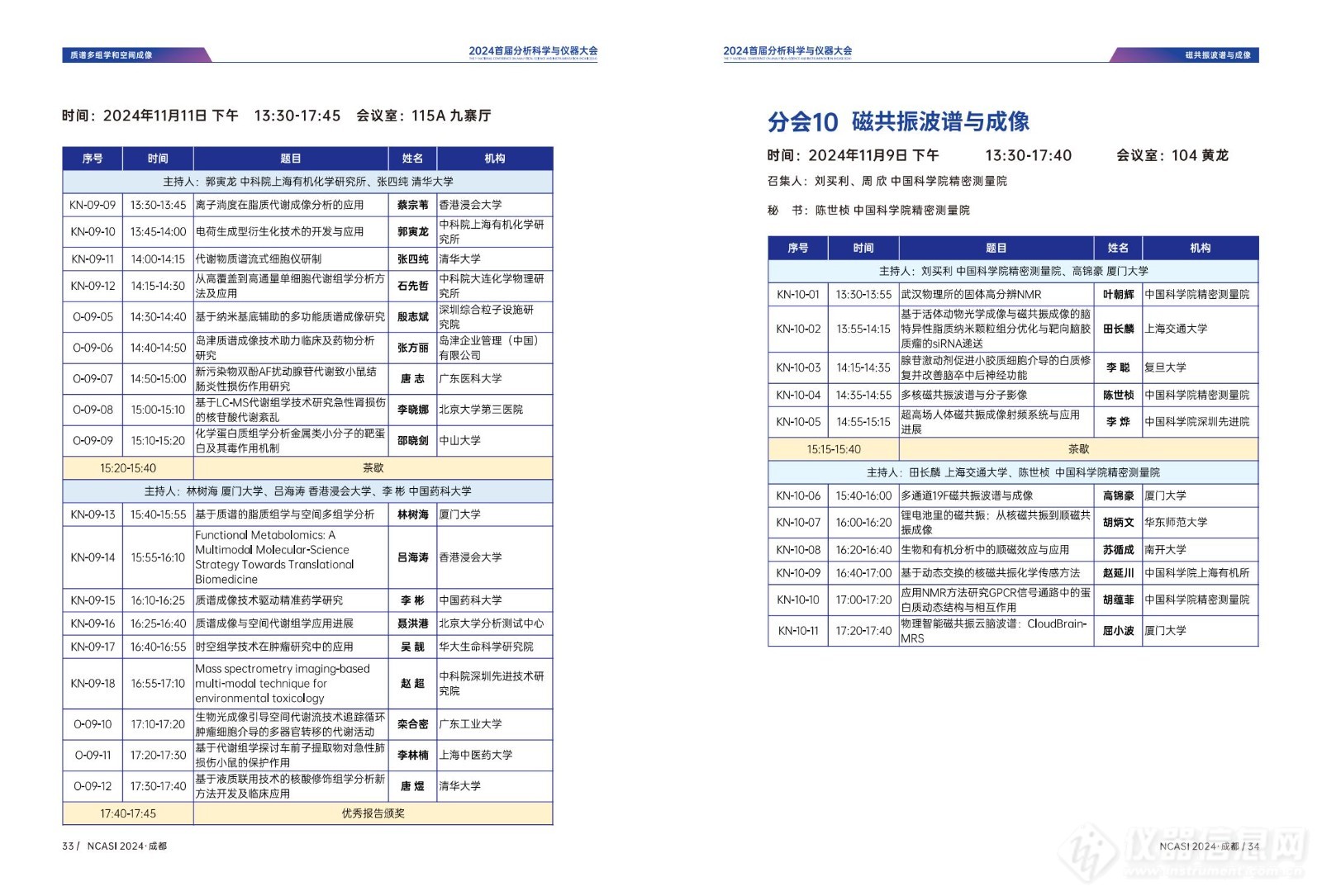Click the left page room text '会议室：115A 九寨厅'
The image size is (1322, 896).
[423, 116]
